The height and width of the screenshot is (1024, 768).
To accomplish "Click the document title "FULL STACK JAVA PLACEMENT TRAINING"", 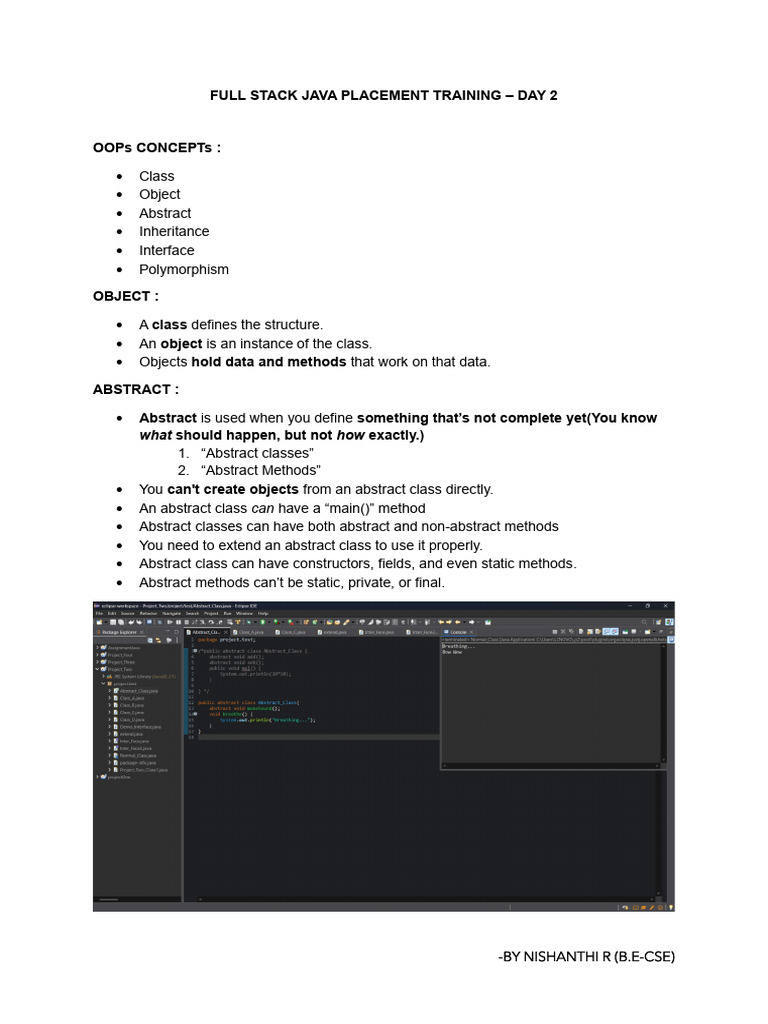I will click(x=356, y=95).
